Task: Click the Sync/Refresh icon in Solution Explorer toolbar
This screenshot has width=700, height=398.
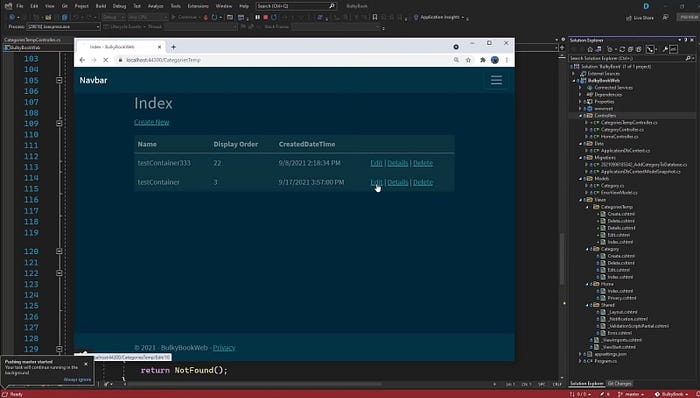Action: tap(622, 50)
